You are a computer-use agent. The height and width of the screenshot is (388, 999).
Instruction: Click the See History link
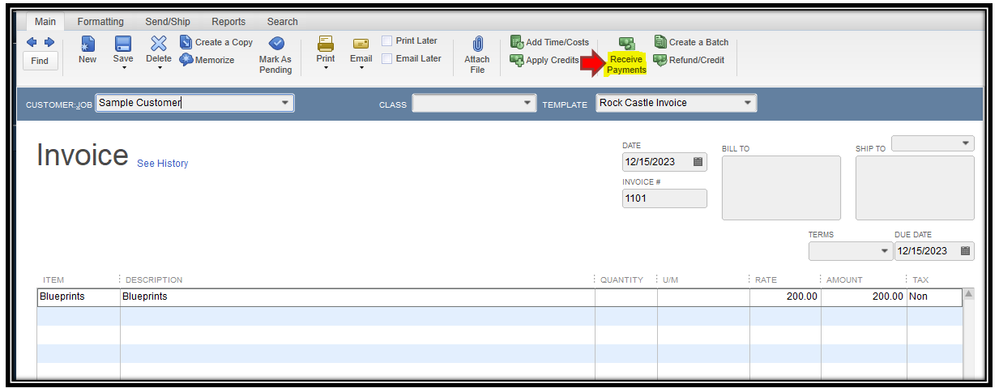click(x=162, y=164)
